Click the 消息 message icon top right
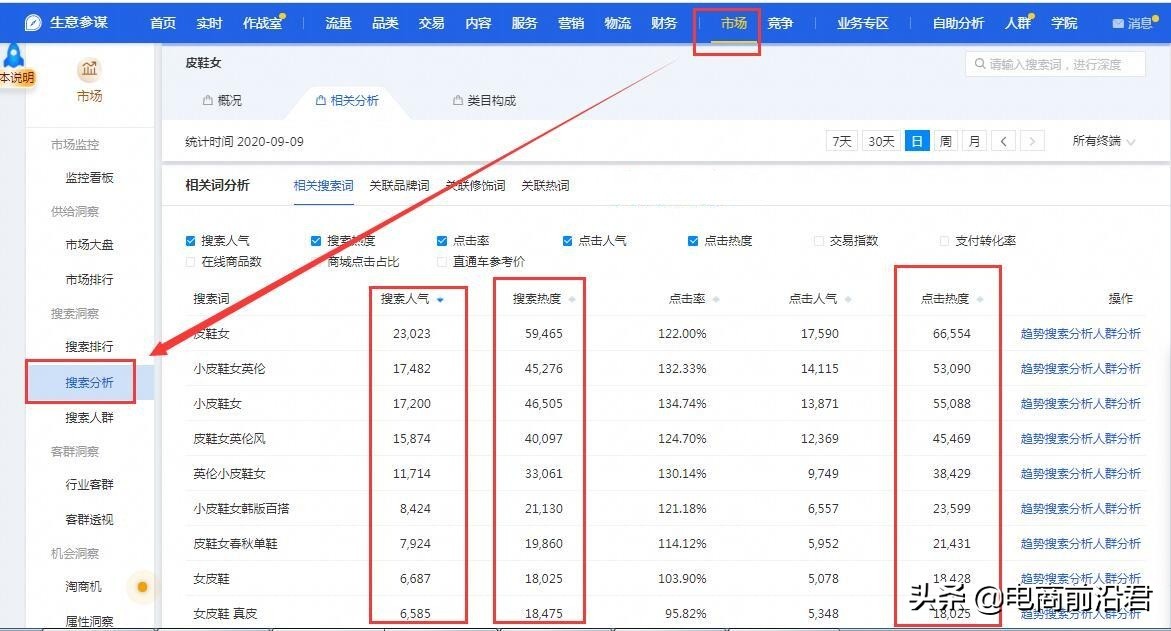1171x631 pixels. (1135, 22)
